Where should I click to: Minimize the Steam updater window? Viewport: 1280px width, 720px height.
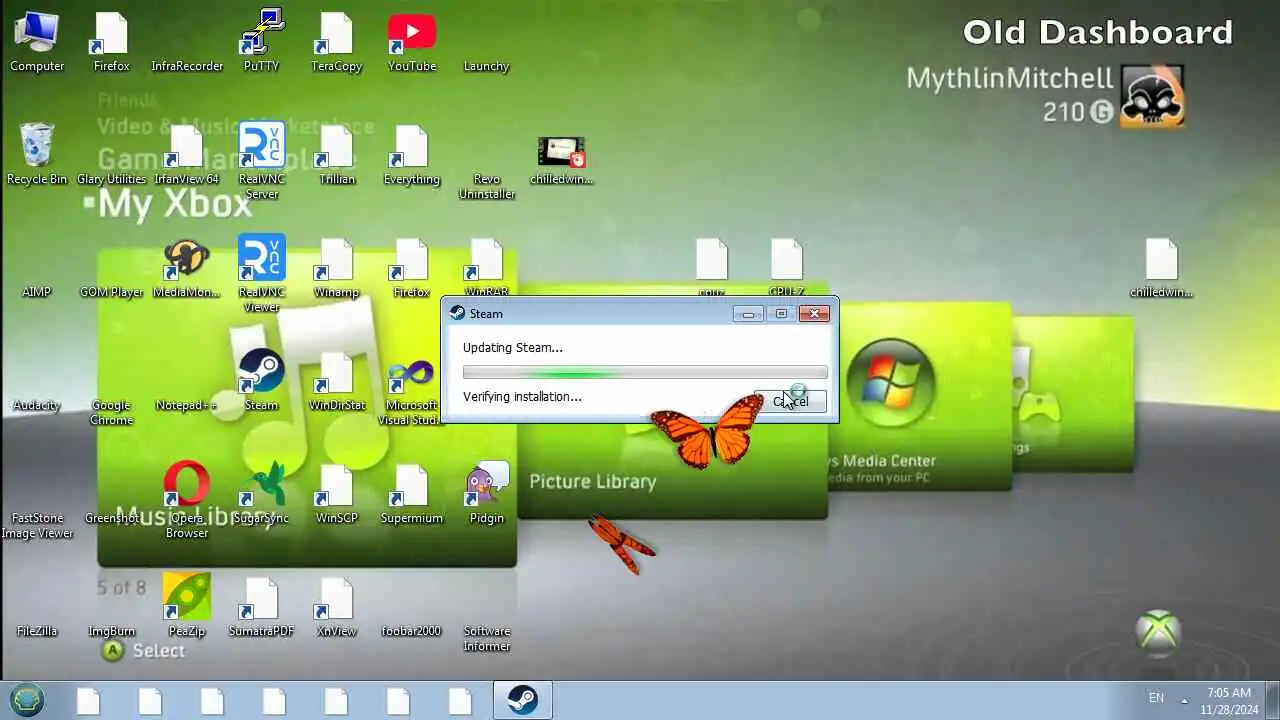747,314
